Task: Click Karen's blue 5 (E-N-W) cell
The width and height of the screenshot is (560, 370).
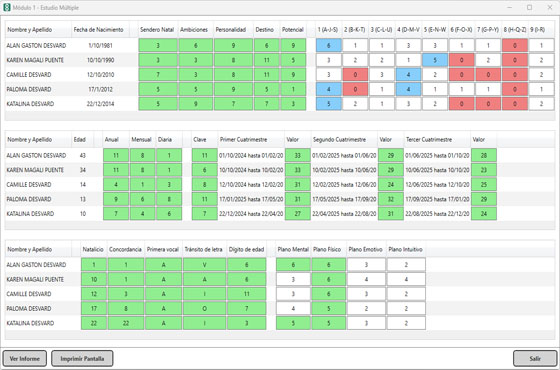Action: point(435,60)
